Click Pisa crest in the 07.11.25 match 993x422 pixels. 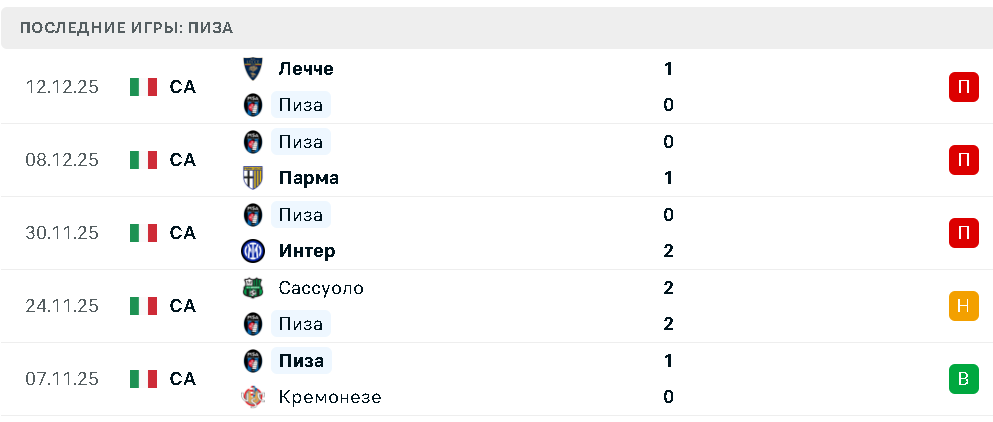point(252,361)
